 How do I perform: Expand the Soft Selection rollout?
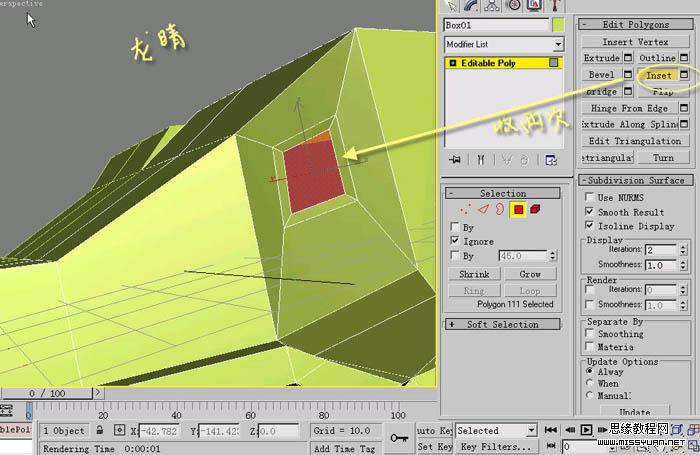pos(503,325)
